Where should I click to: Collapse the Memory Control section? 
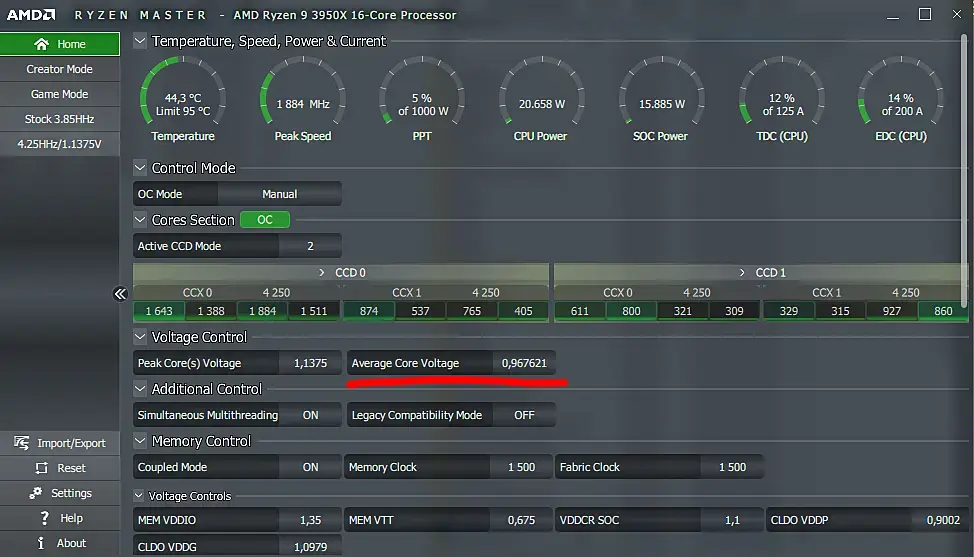pos(140,441)
